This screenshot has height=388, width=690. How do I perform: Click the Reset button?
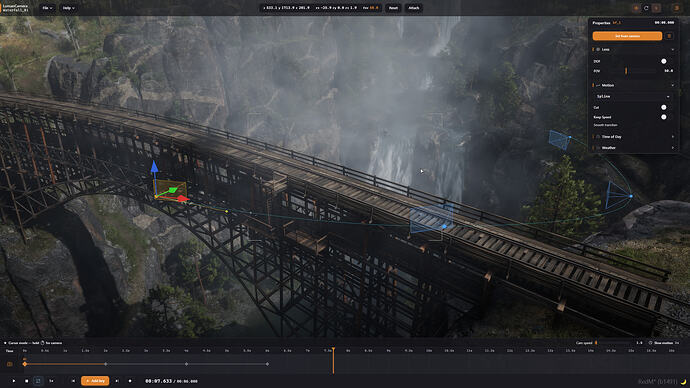[x=393, y=8]
